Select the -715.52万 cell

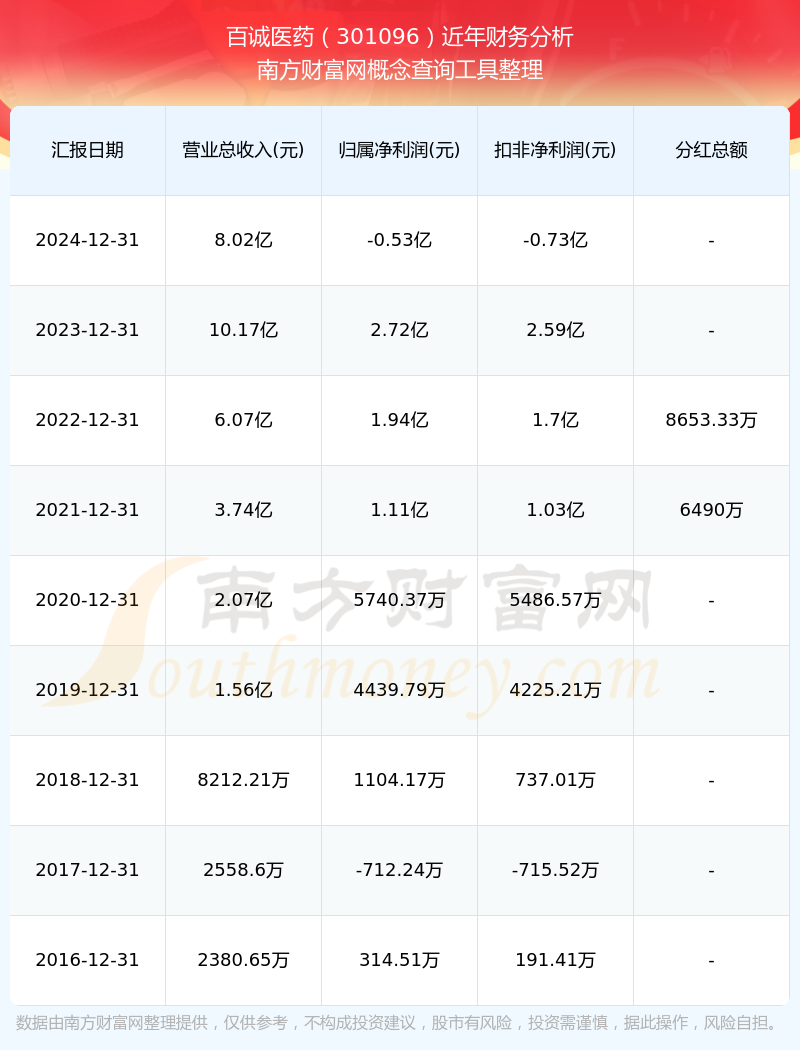tap(556, 871)
